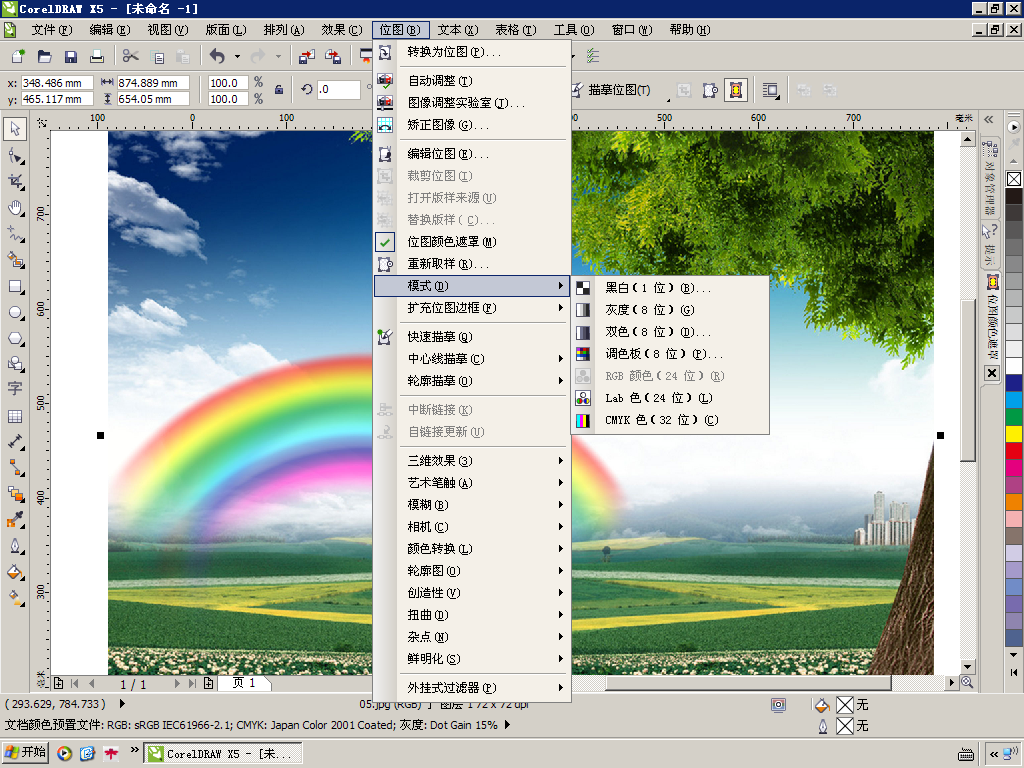This screenshot has width=1024, height=768.
Task: Expand 模糊 submenu
Action: 472,505
